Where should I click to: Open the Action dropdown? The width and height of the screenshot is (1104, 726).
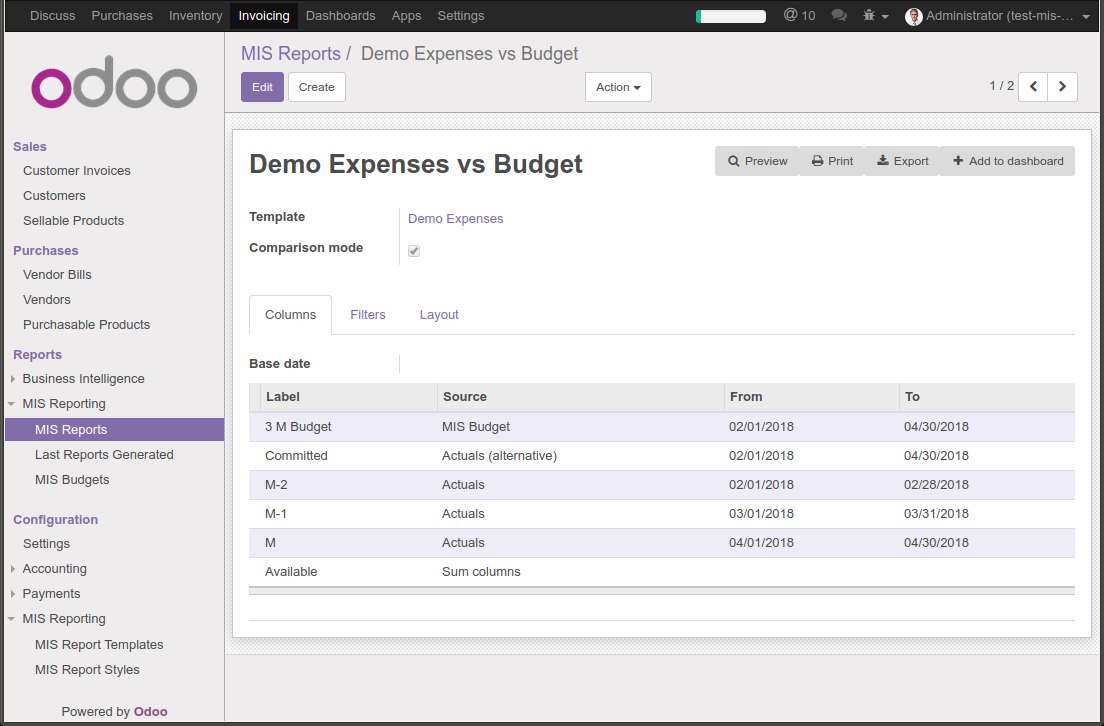[617, 87]
